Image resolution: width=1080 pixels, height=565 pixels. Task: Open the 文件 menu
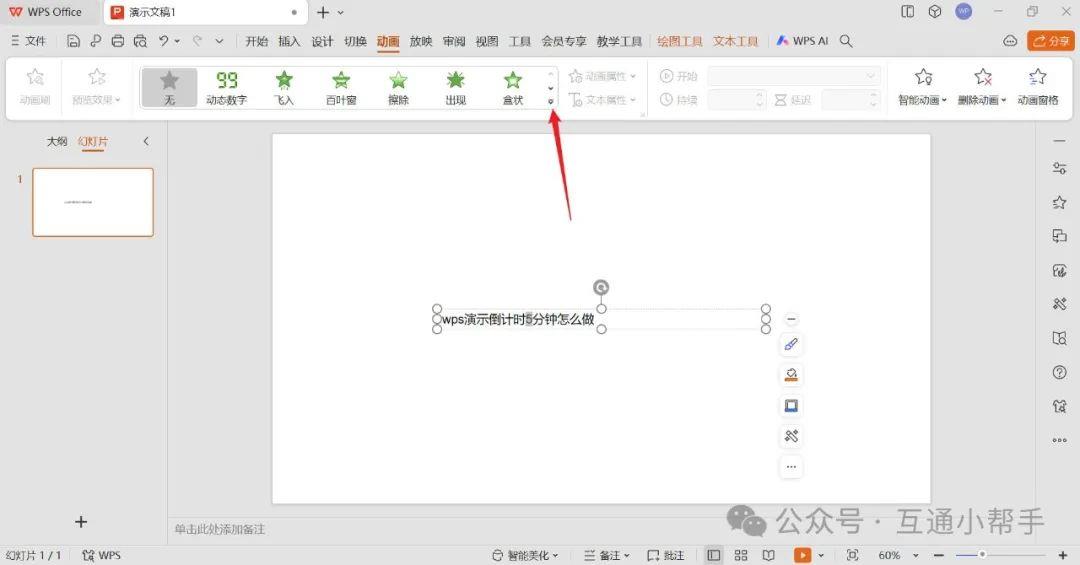click(x=28, y=41)
